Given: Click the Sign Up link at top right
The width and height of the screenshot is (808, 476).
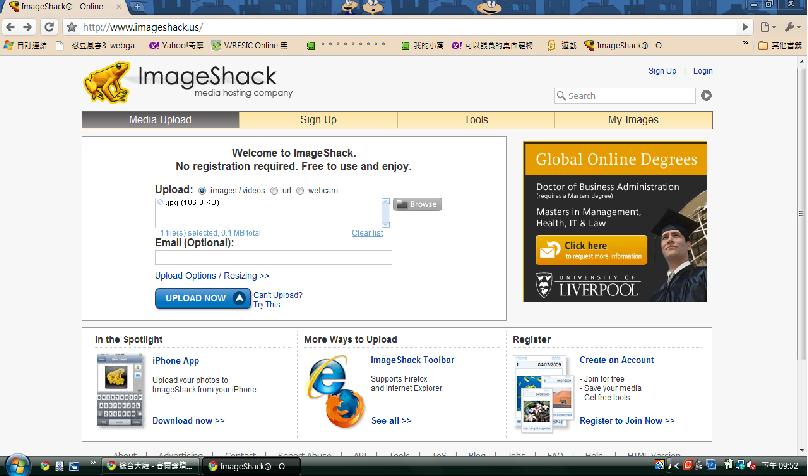Looking at the screenshot, I should point(662,71).
